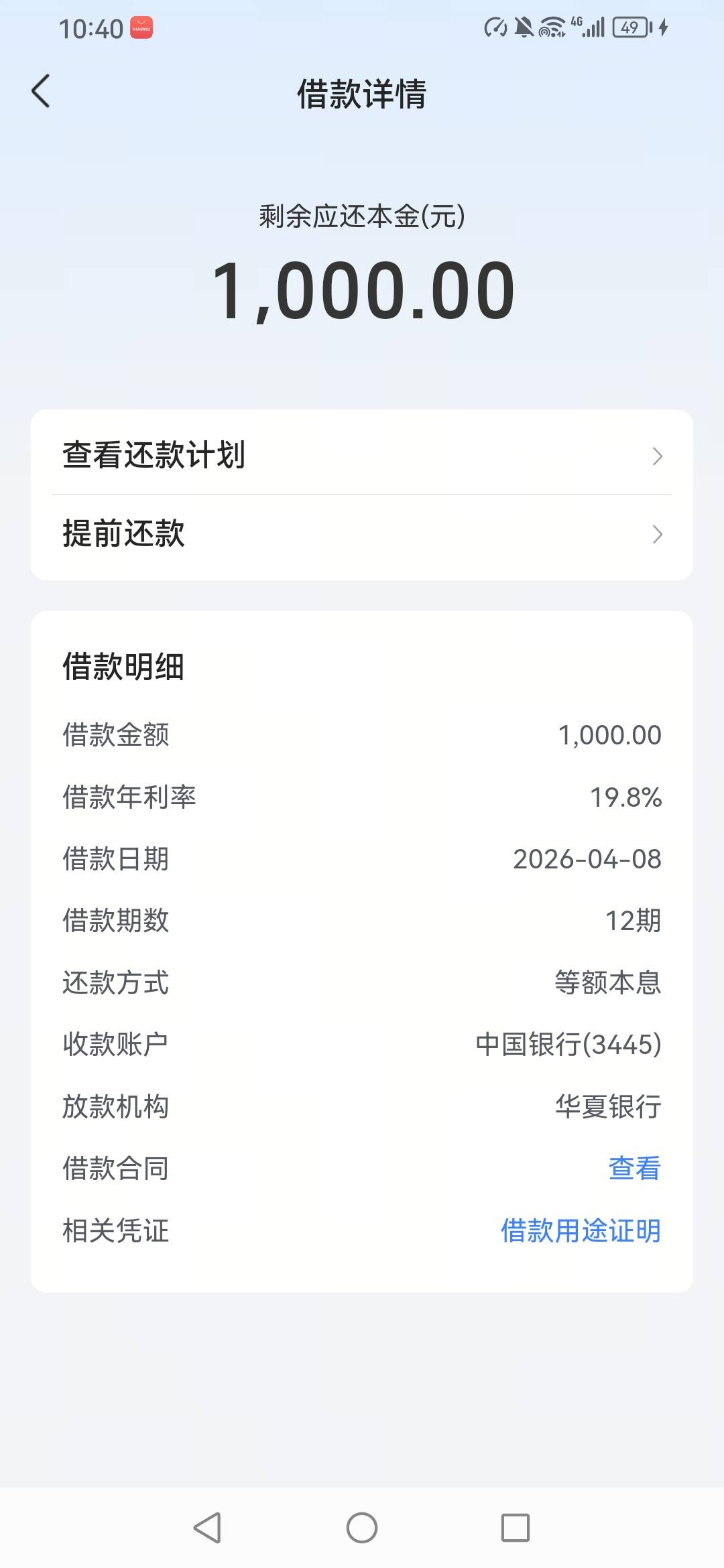Tap 查看 link for 借款合同
Viewport: 724px width, 1568px height.
point(634,1168)
